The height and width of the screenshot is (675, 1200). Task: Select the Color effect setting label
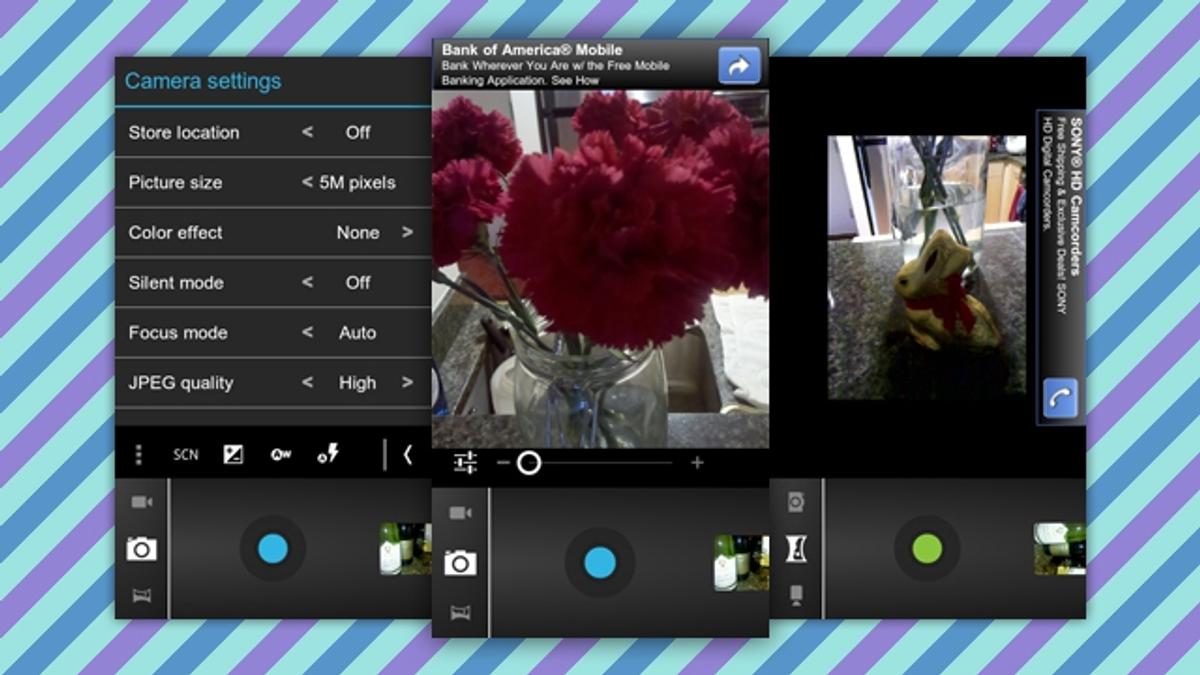[x=176, y=232]
